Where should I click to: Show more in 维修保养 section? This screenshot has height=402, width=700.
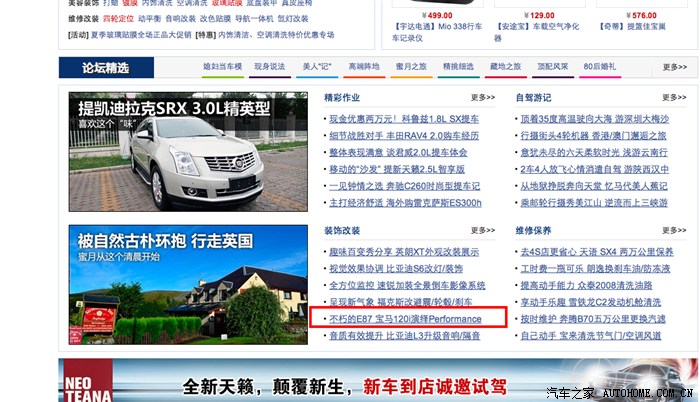tap(674, 230)
